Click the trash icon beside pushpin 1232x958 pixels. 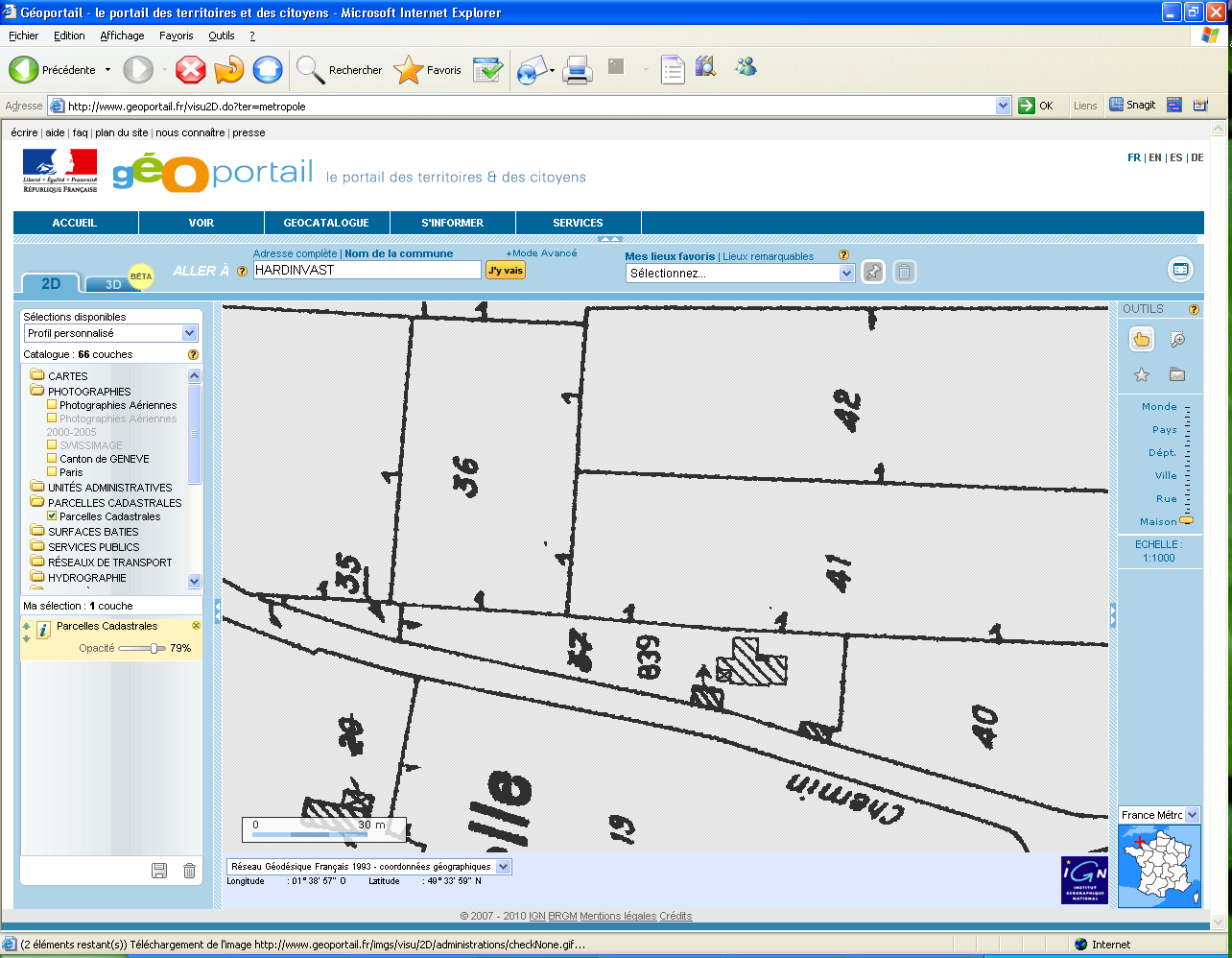[904, 272]
